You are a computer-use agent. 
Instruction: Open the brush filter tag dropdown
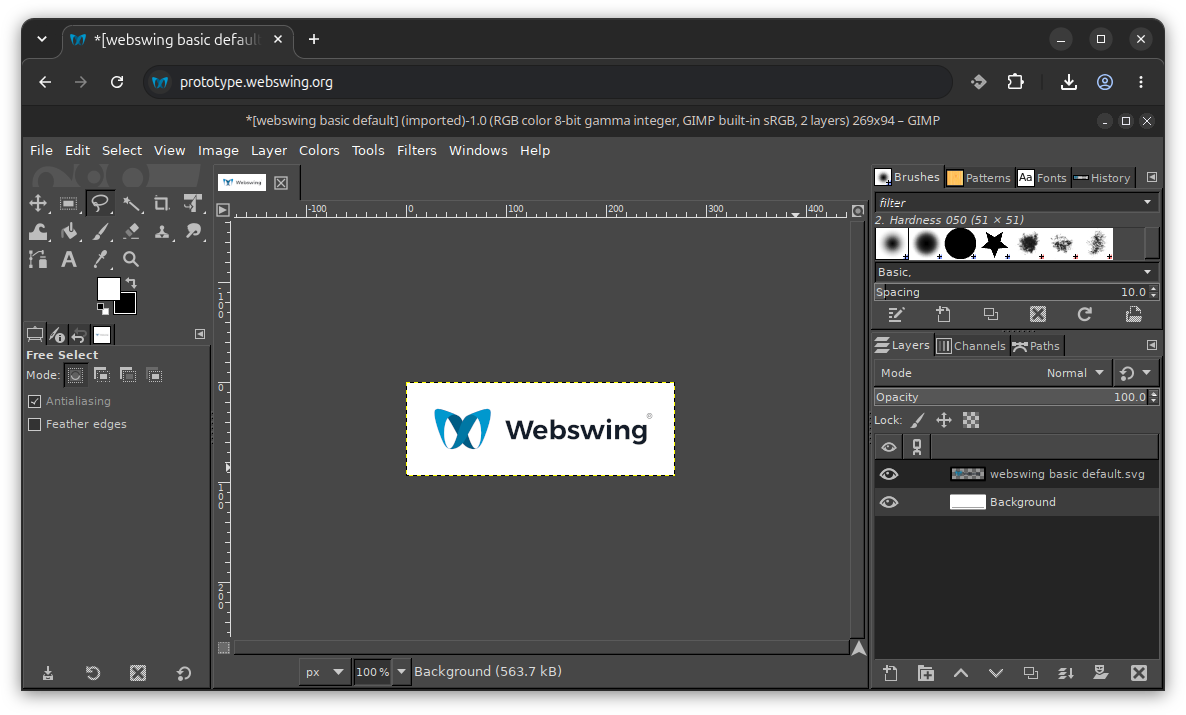coord(1147,202)
